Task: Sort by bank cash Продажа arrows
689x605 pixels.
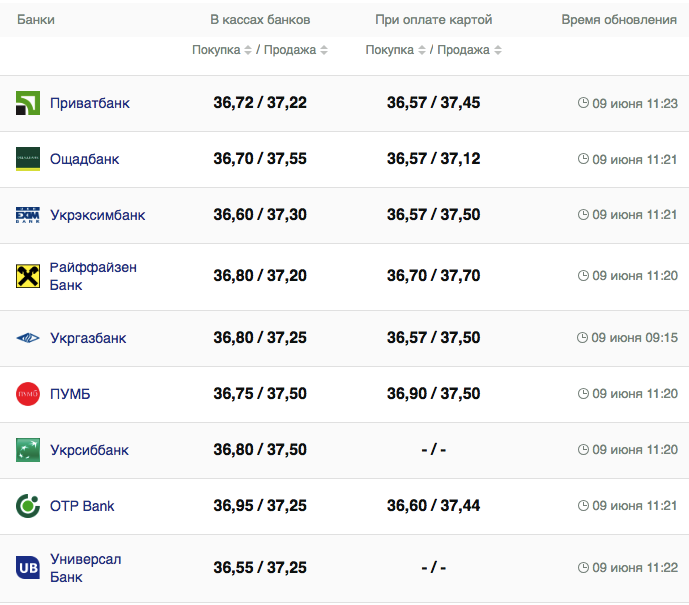Action: pyautogui.click(x=324, y=50)
